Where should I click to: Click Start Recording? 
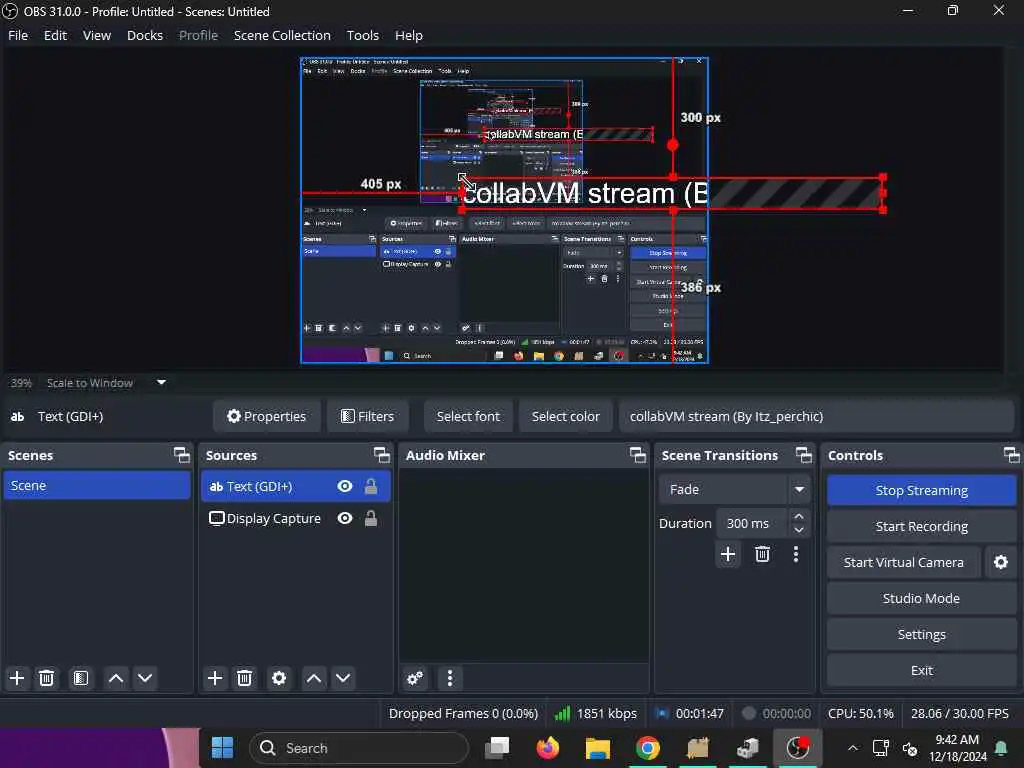[x=921, y=526]
